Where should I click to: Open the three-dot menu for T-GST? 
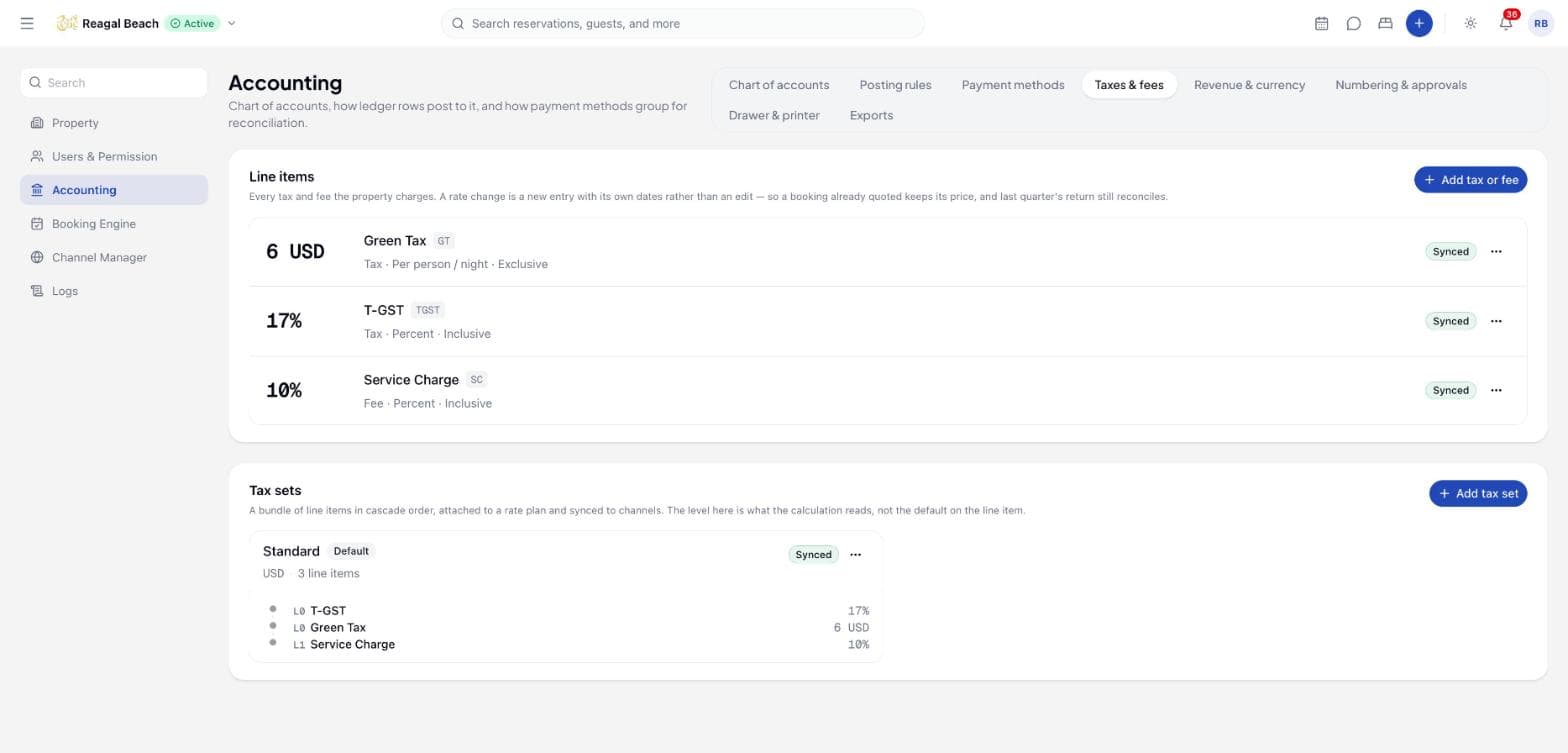point(1496,321)
